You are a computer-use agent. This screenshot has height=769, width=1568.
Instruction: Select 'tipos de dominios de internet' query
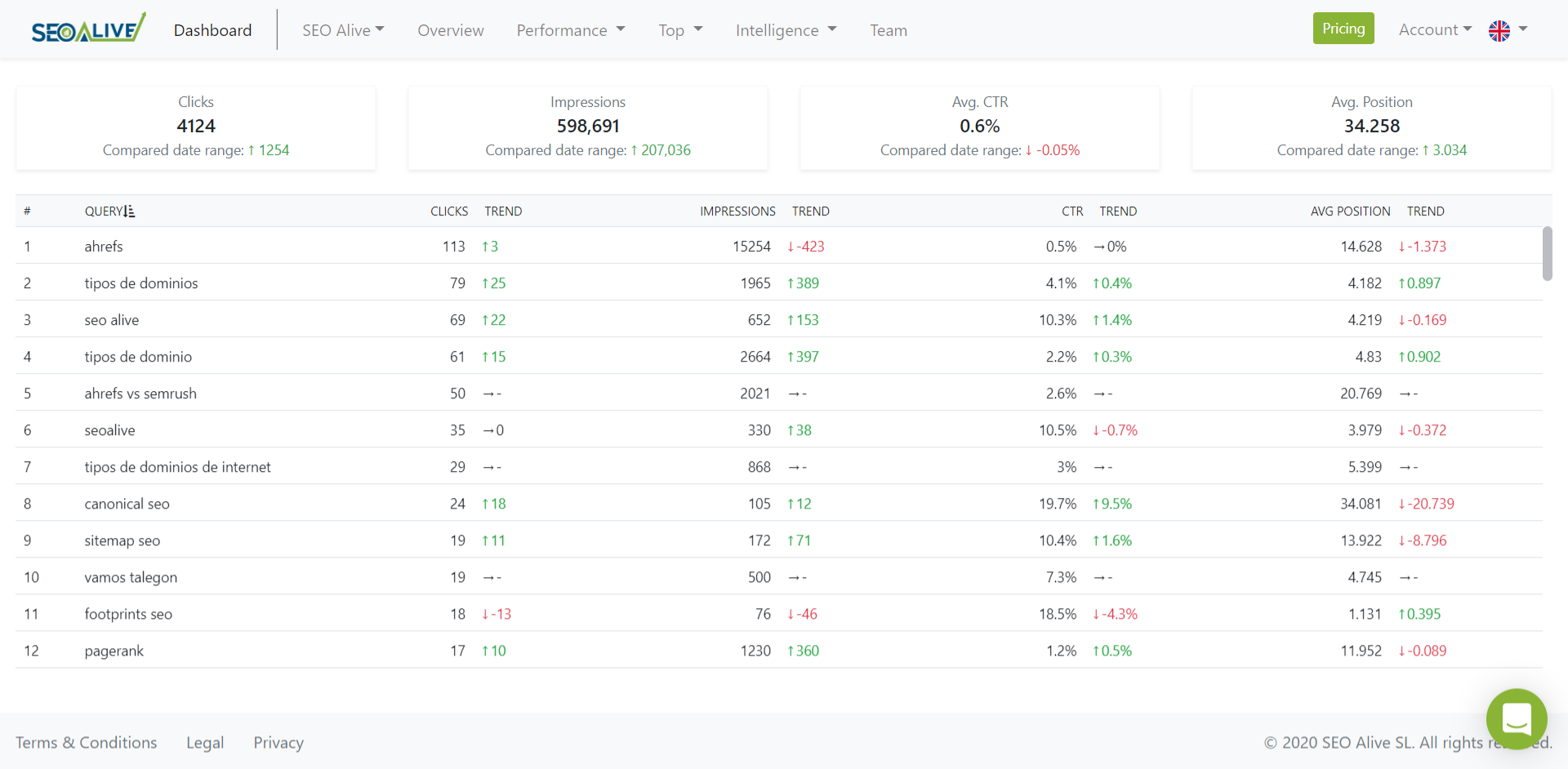tap(177, 467)
